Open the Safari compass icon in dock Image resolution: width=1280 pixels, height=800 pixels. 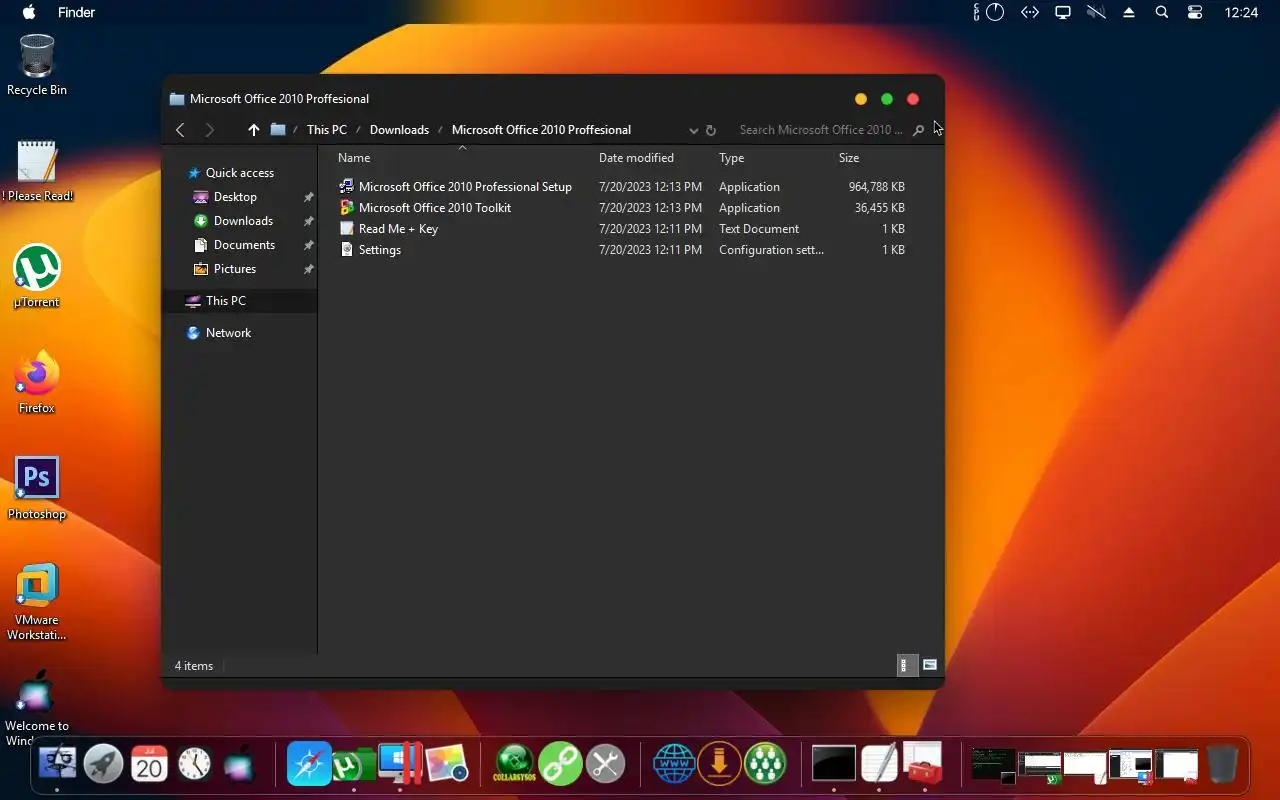[308, 765]
